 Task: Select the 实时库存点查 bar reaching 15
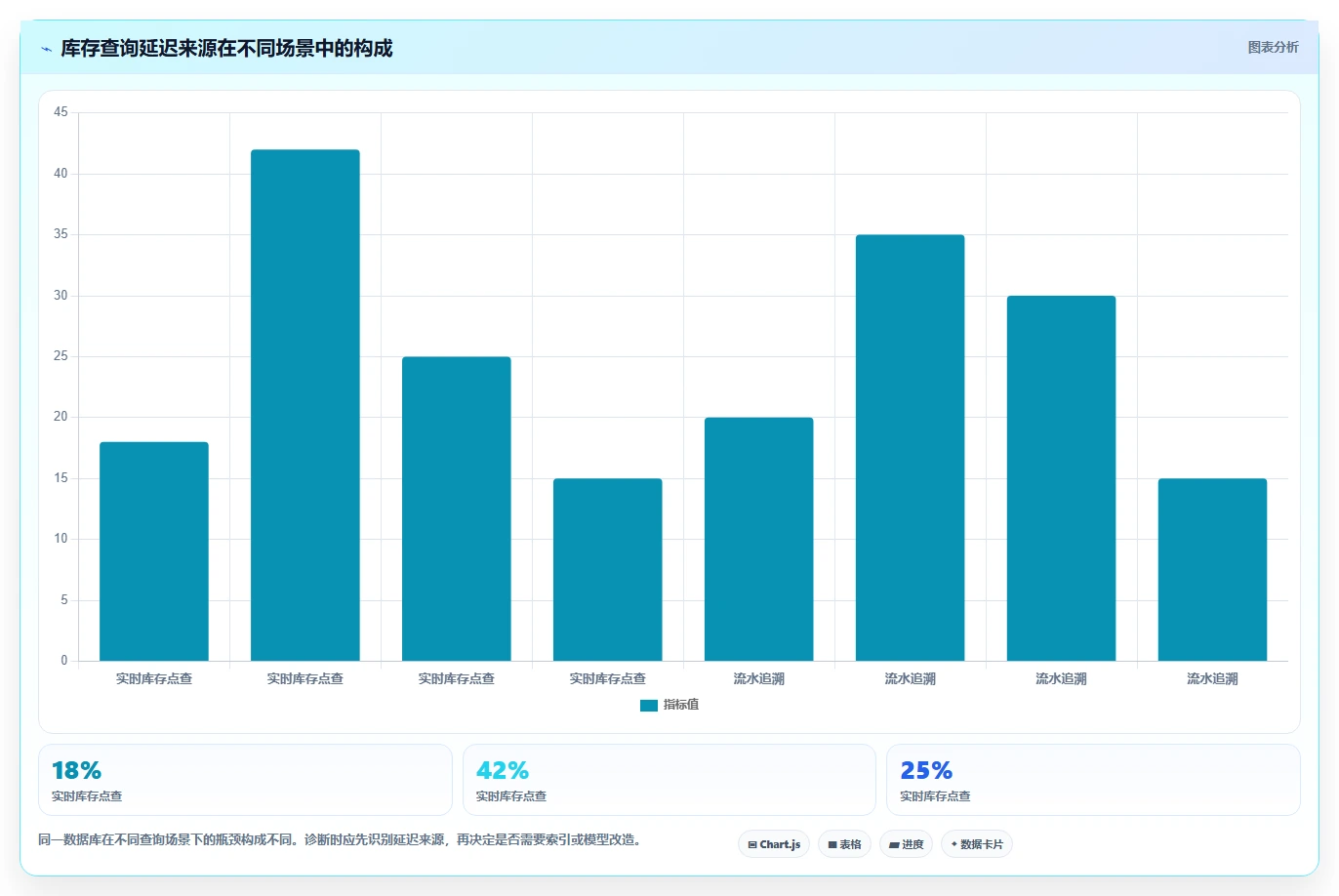point(608,570)
